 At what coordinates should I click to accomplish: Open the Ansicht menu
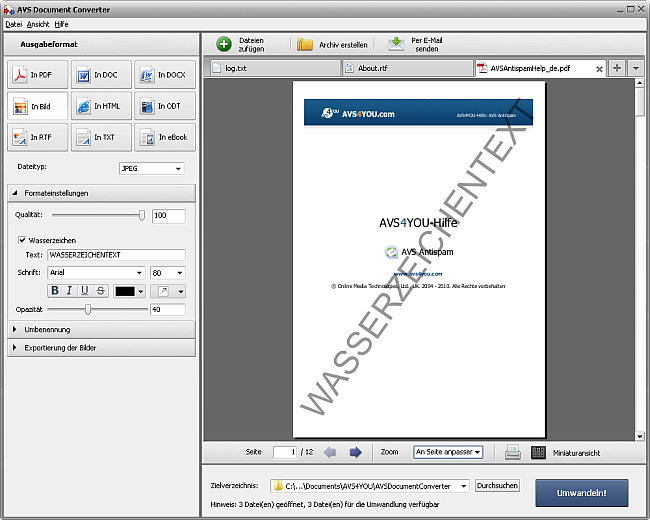(38, 24)
